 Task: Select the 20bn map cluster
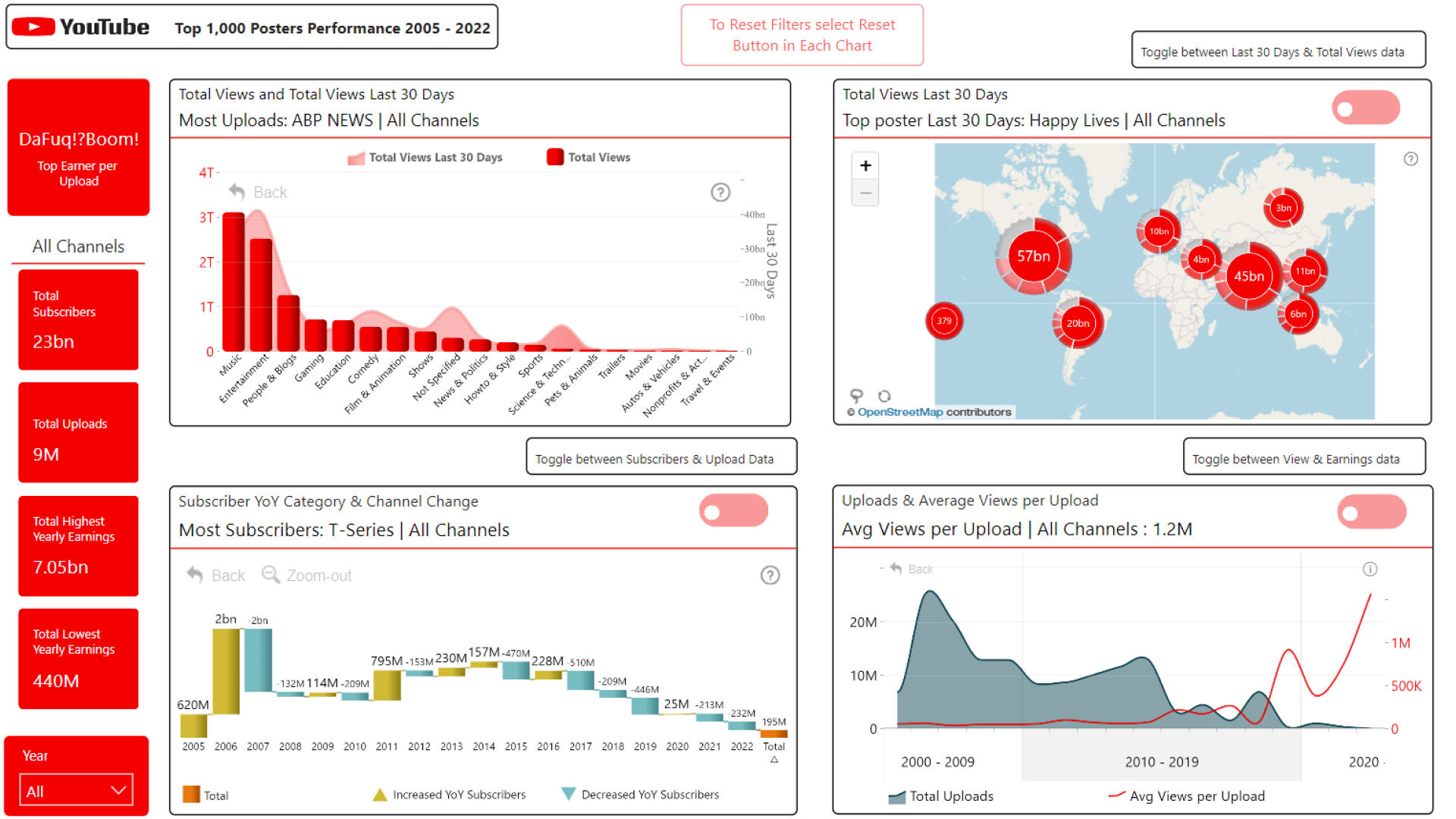tap(1078, 323)
